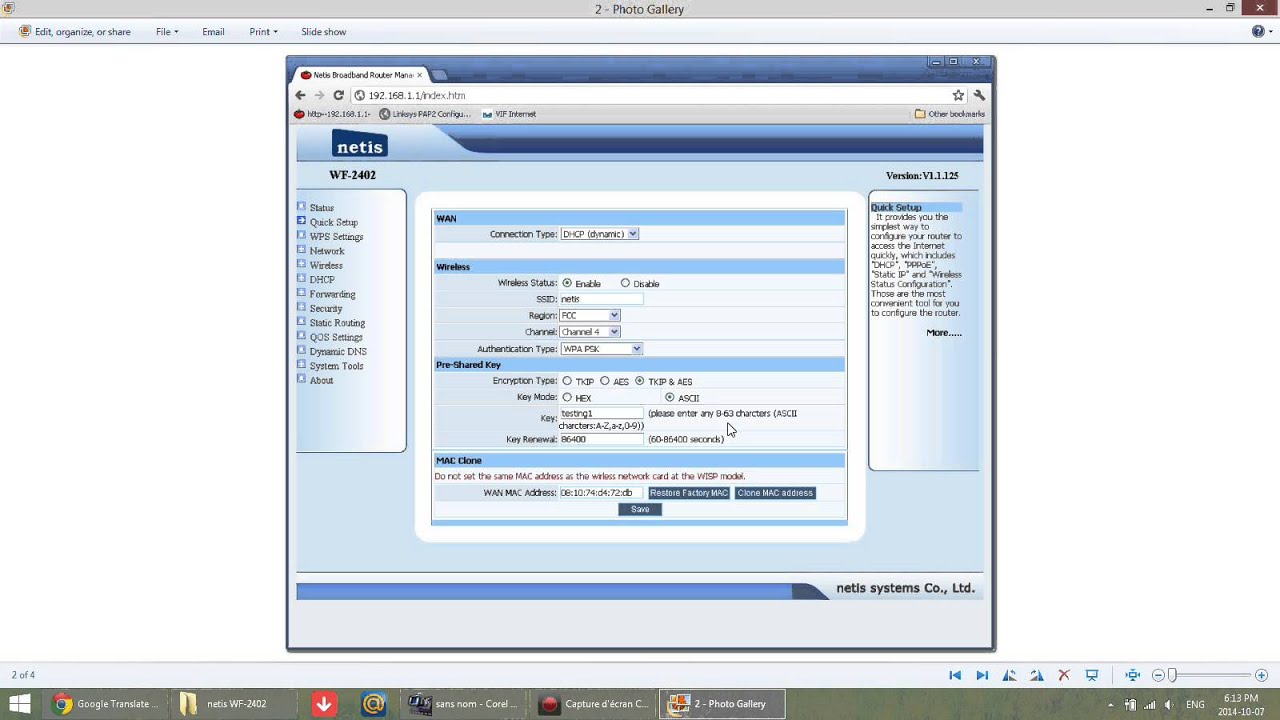Click the network signal tray icon

[1149, 704]
